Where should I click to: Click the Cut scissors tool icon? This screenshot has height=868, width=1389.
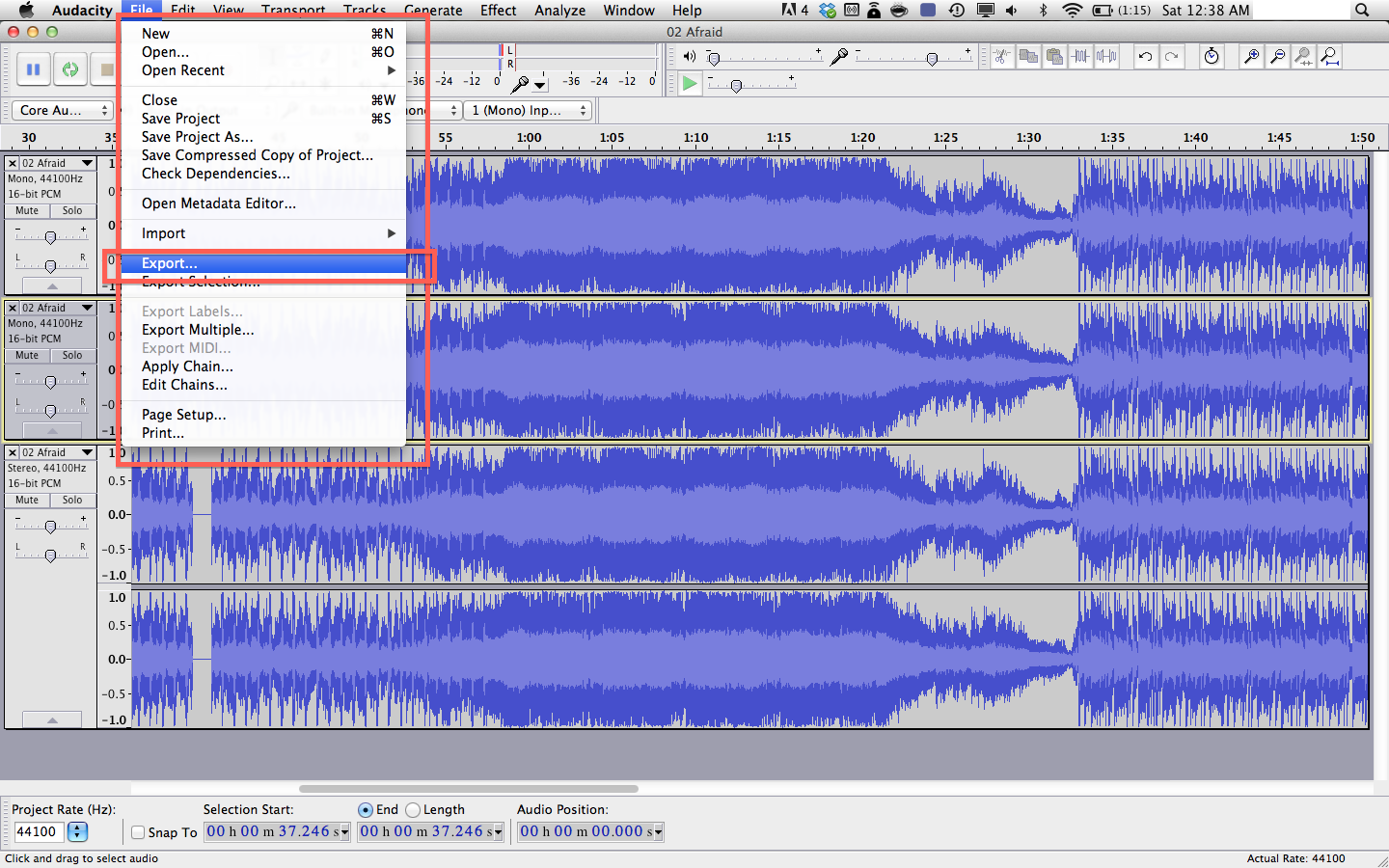tap(1002, 57)
